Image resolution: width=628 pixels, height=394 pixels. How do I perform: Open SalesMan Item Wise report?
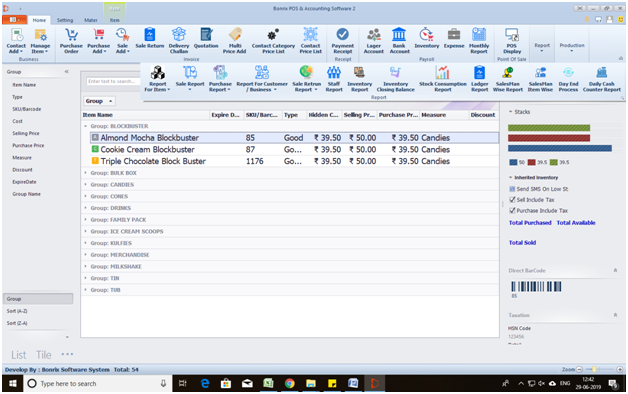(540, 79)
